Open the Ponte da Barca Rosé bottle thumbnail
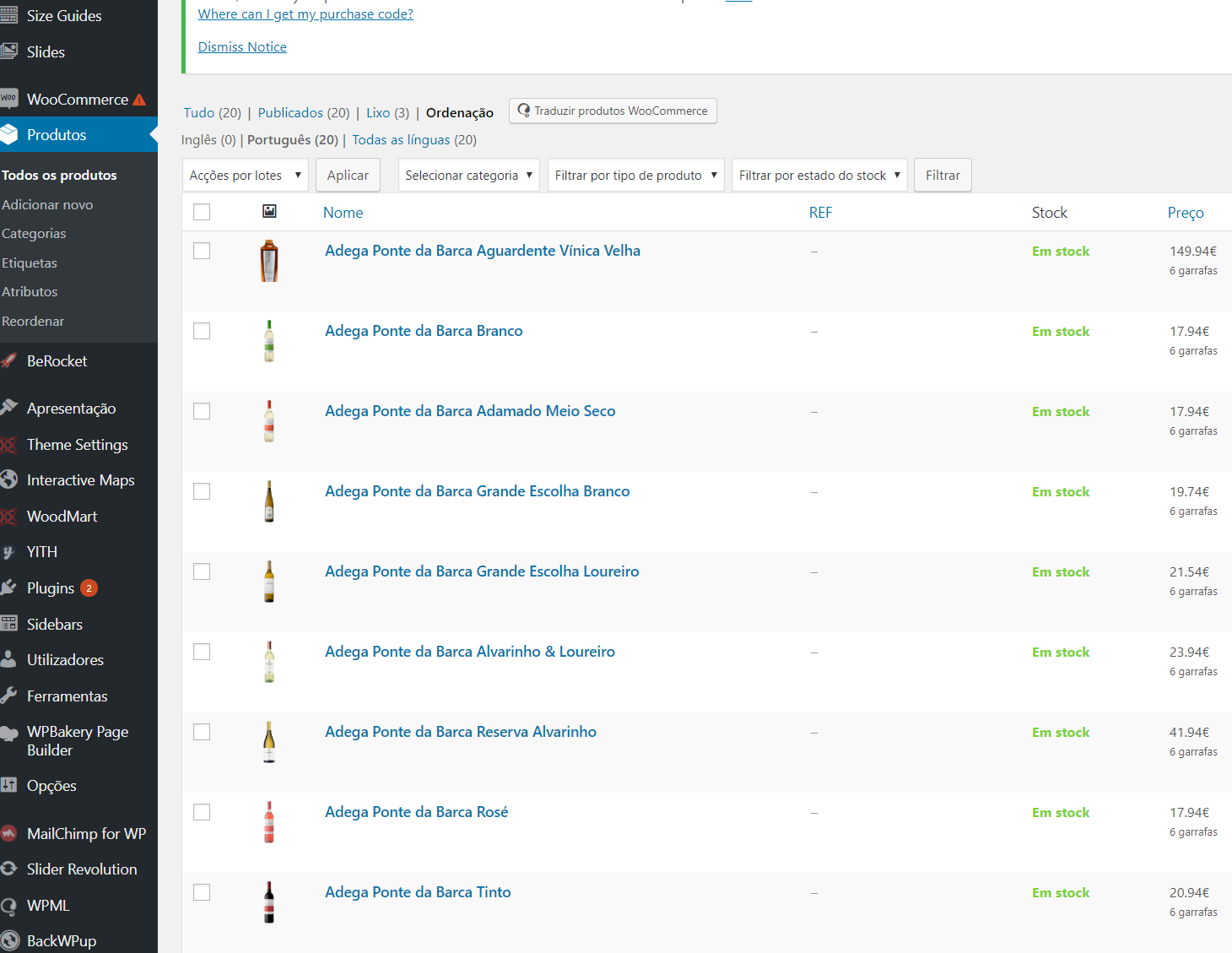 click(269, 821)
